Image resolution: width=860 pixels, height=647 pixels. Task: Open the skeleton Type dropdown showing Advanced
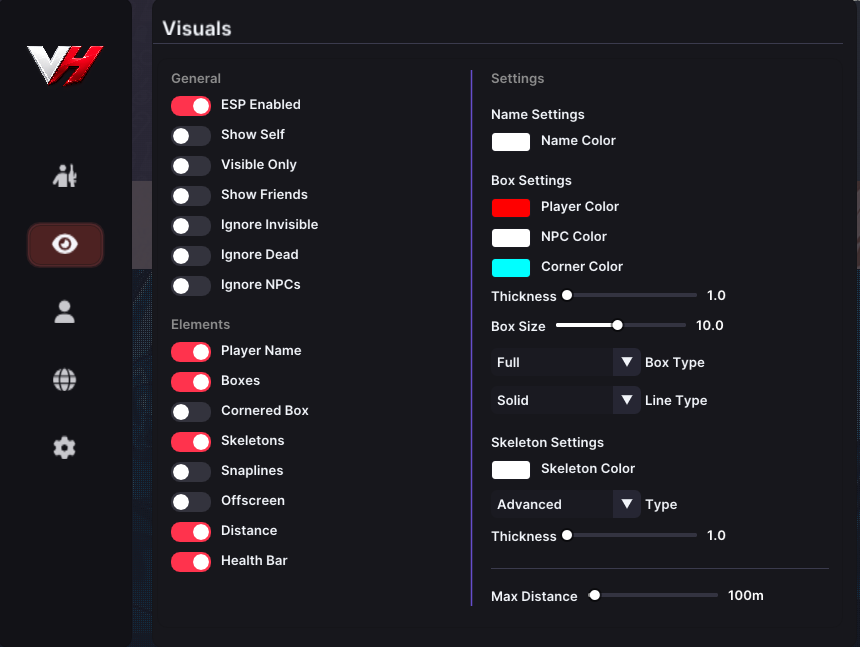[565, 504]
